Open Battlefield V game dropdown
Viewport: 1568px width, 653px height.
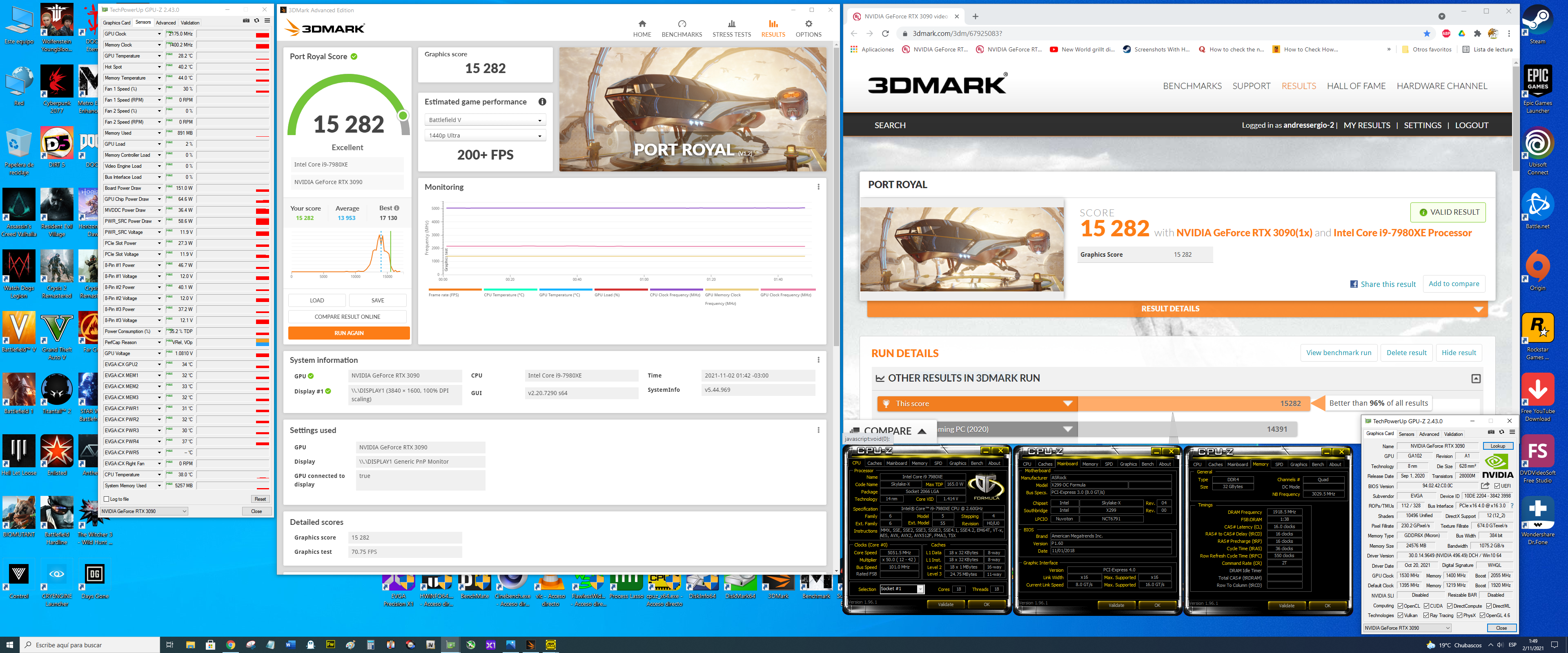click(x=485, y=120)
